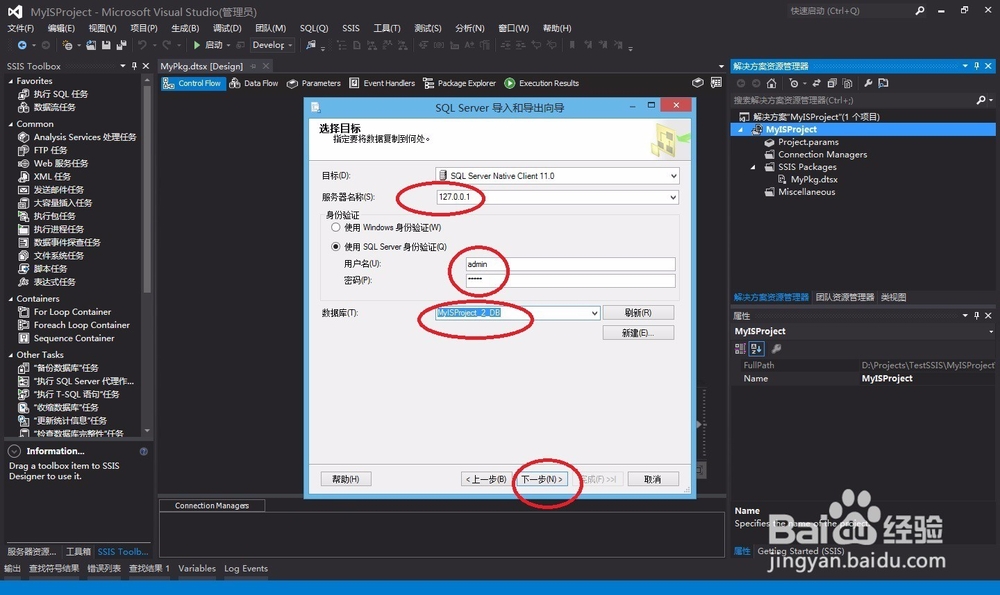Collapse the Containers group in SSIS Toolbox
The height and width of the screenshot is (595, 1000).
[11, 298]
